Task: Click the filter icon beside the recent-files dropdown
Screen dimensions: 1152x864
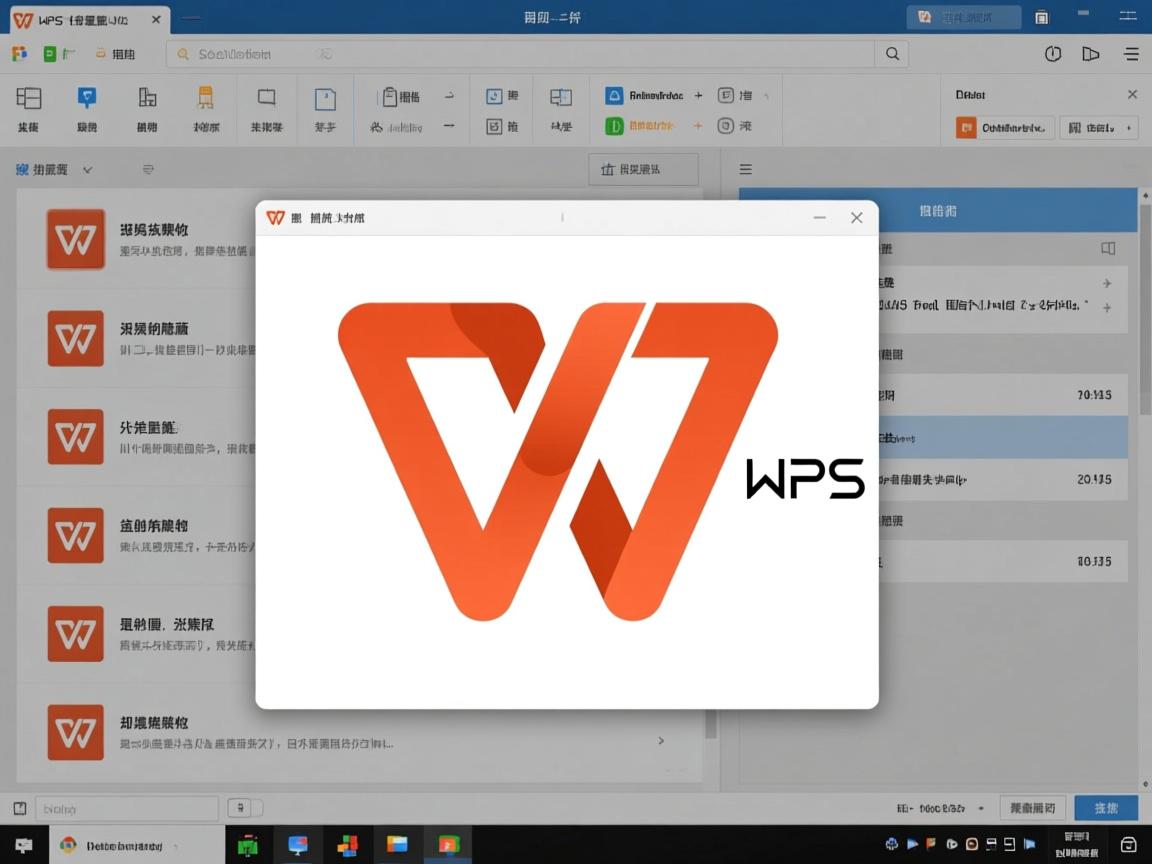Action: 148,169
